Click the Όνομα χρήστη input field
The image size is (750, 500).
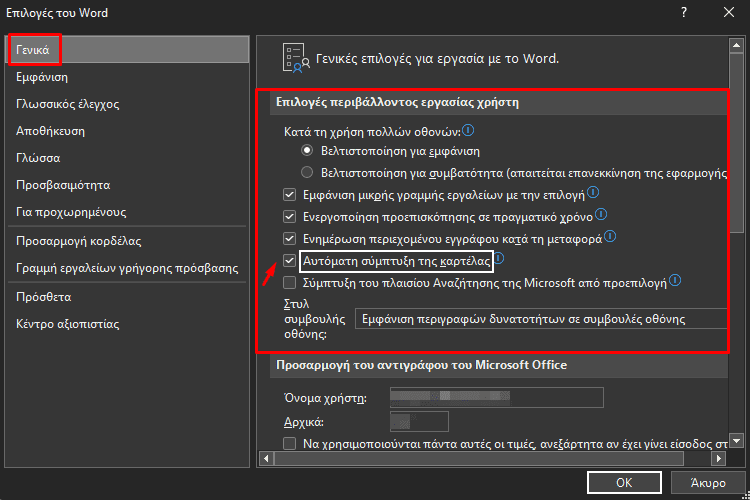[x=496, y=397]
